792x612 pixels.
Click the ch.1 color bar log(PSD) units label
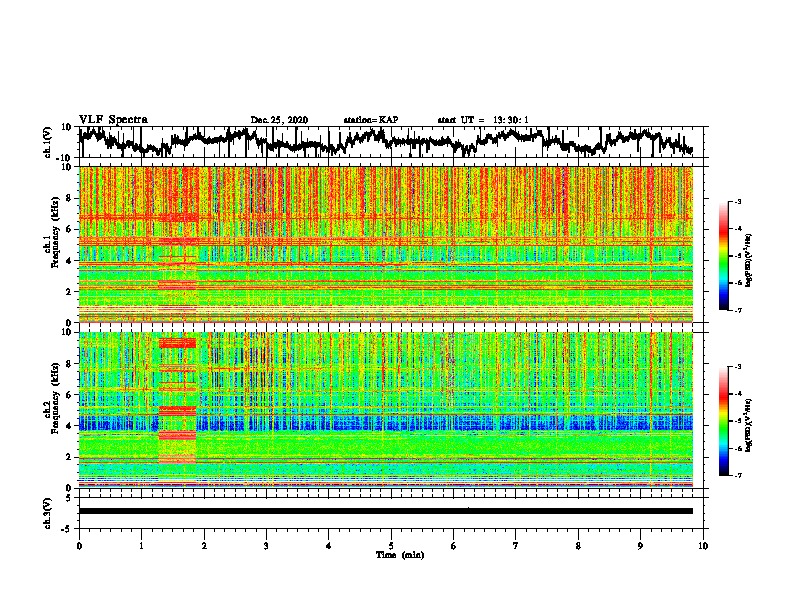pos(749,260)
